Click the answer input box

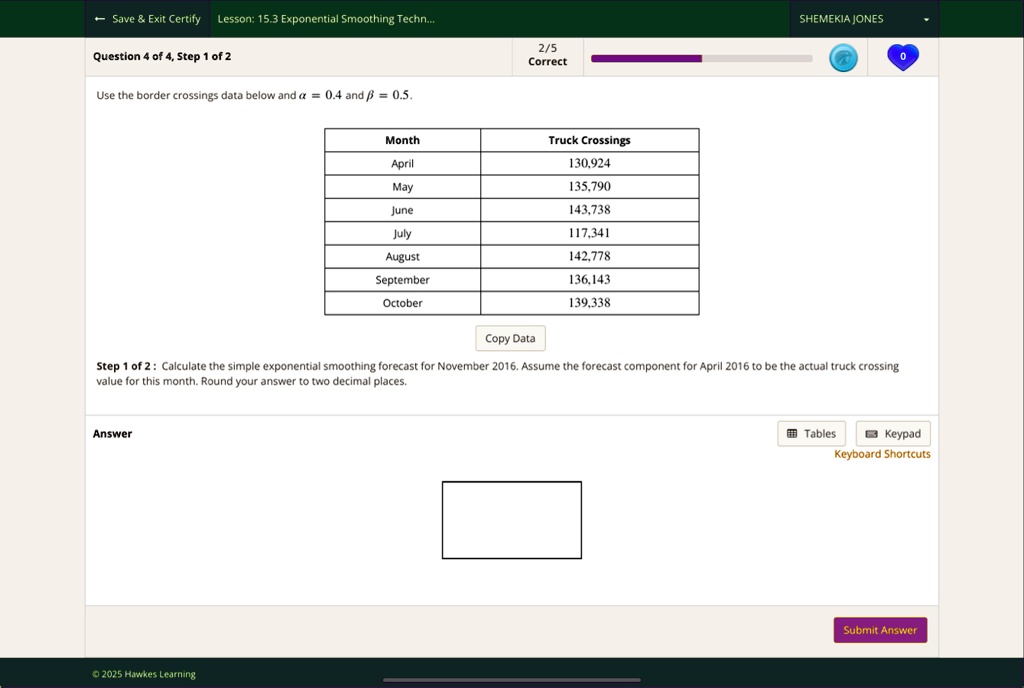click(x=511, y=520)
